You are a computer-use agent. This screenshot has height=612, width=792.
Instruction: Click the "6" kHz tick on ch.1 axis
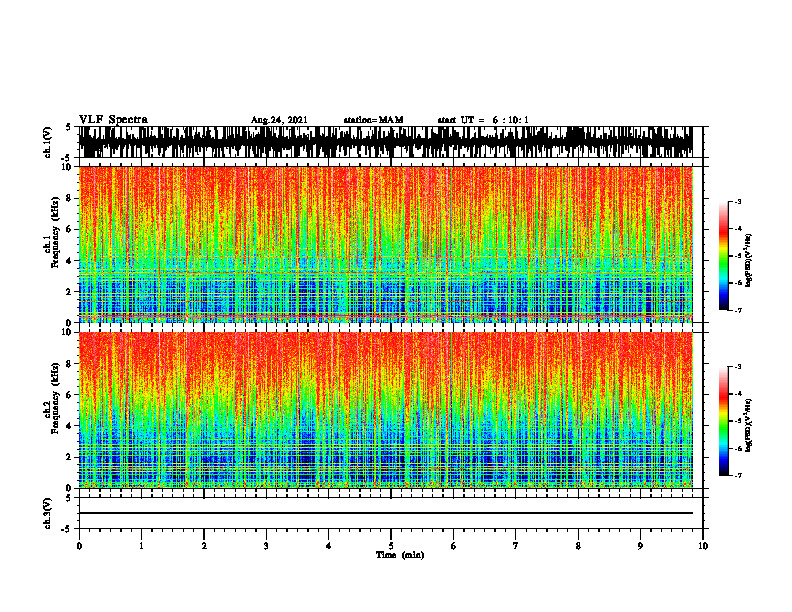tap(70, 230)
